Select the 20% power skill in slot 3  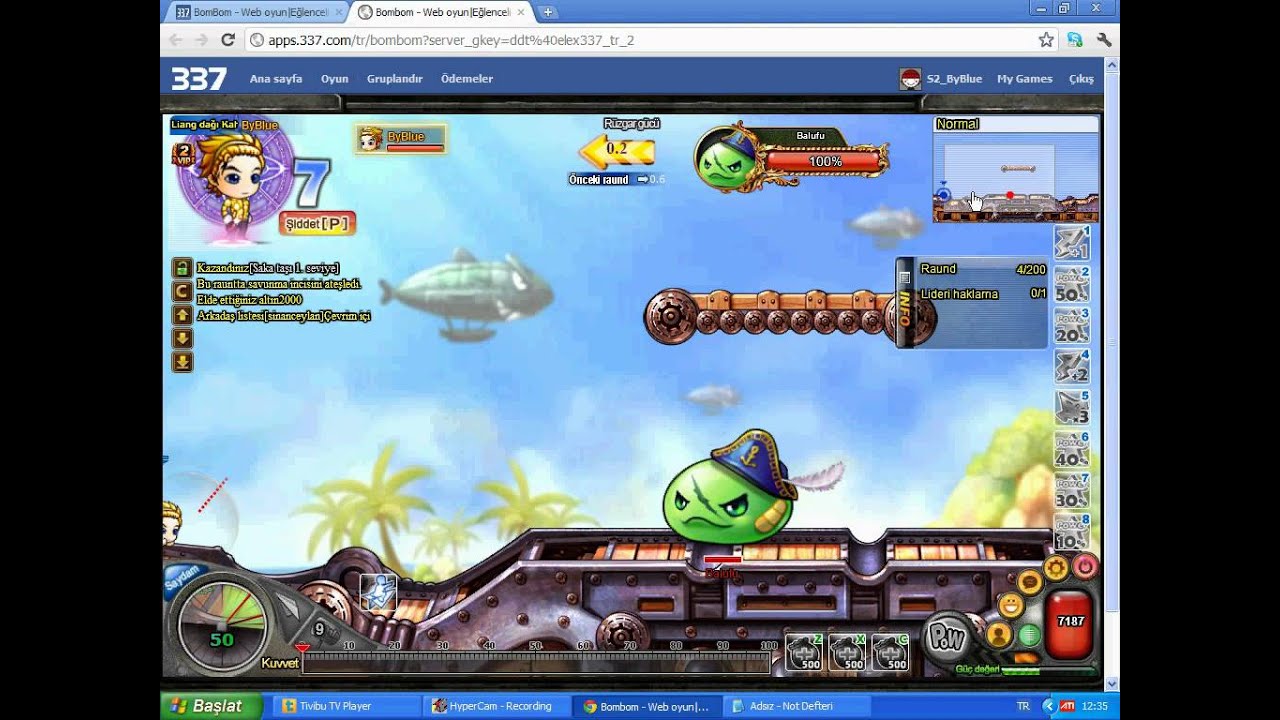pos(1072,325)
